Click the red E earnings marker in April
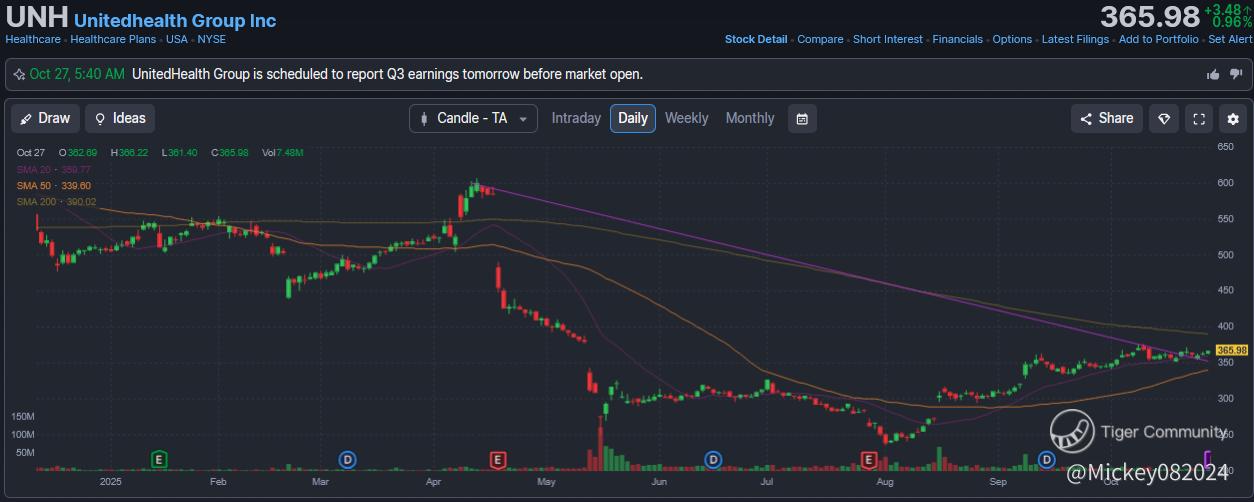Screen dimensions: 1254x502 click(x=496, y=459)
